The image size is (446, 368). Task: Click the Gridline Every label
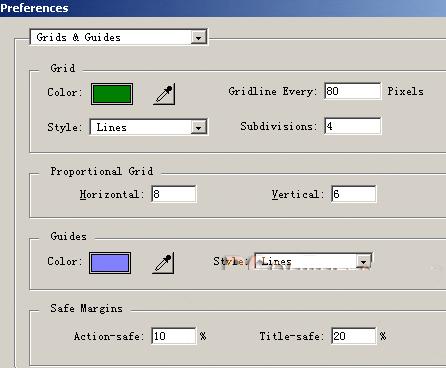click(273, 91)
